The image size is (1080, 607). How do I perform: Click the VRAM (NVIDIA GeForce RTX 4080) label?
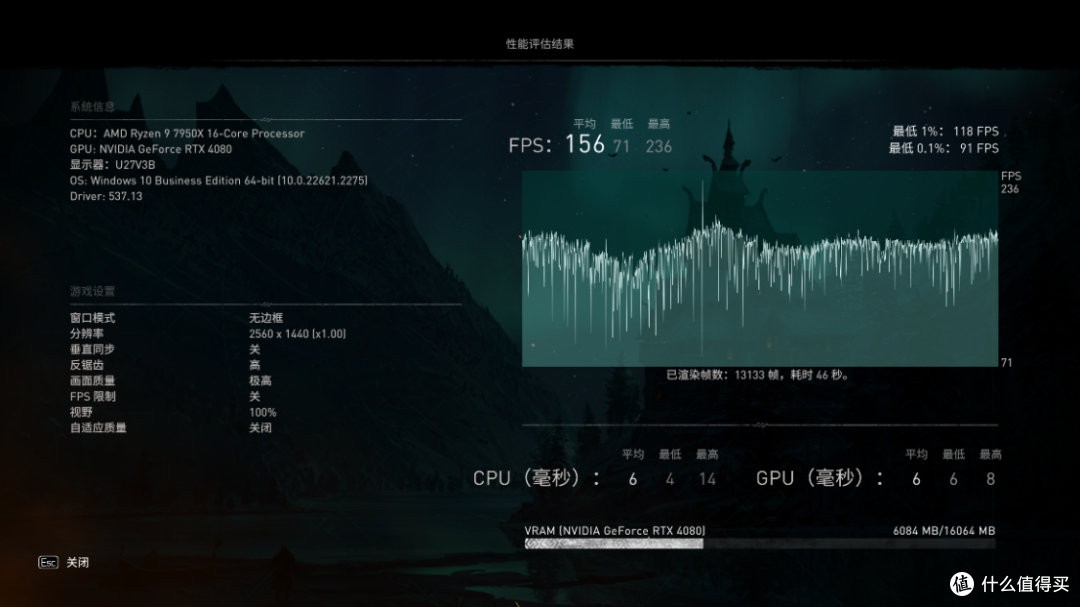pos(614,531)
